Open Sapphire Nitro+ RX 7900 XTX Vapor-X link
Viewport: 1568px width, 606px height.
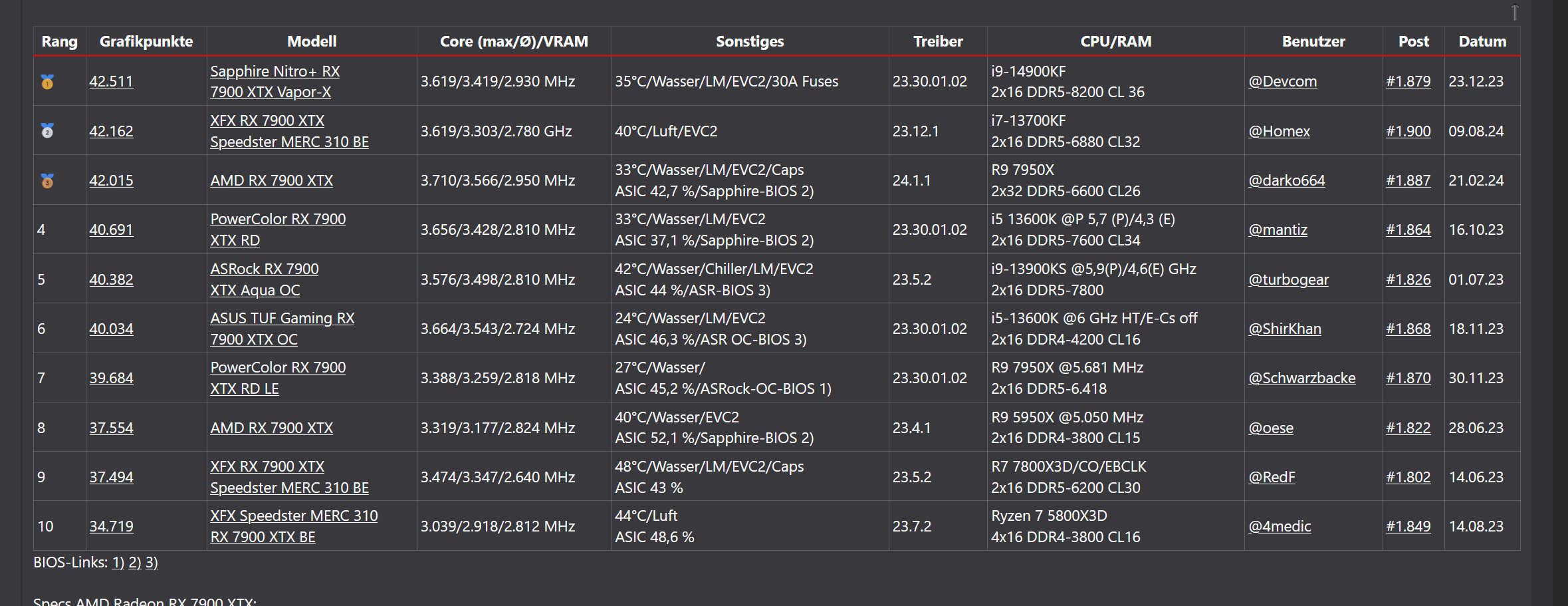point(275,81)
